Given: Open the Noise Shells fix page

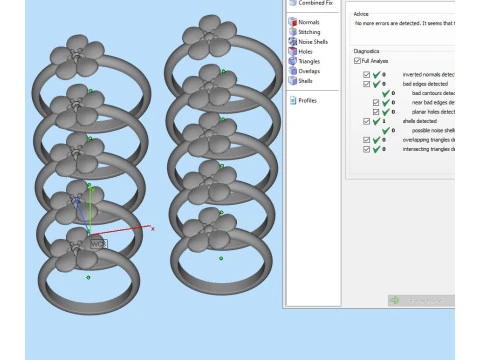Looking at the screenshot, I should tap(308, 42).
